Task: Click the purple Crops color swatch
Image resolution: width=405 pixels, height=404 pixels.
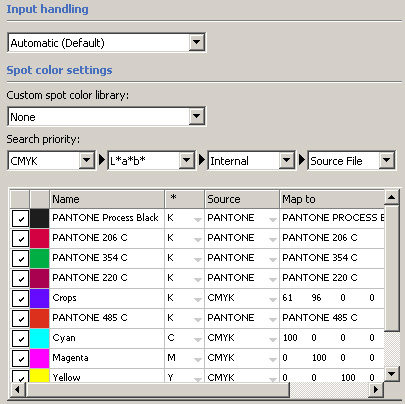Action: click(40, 298)
